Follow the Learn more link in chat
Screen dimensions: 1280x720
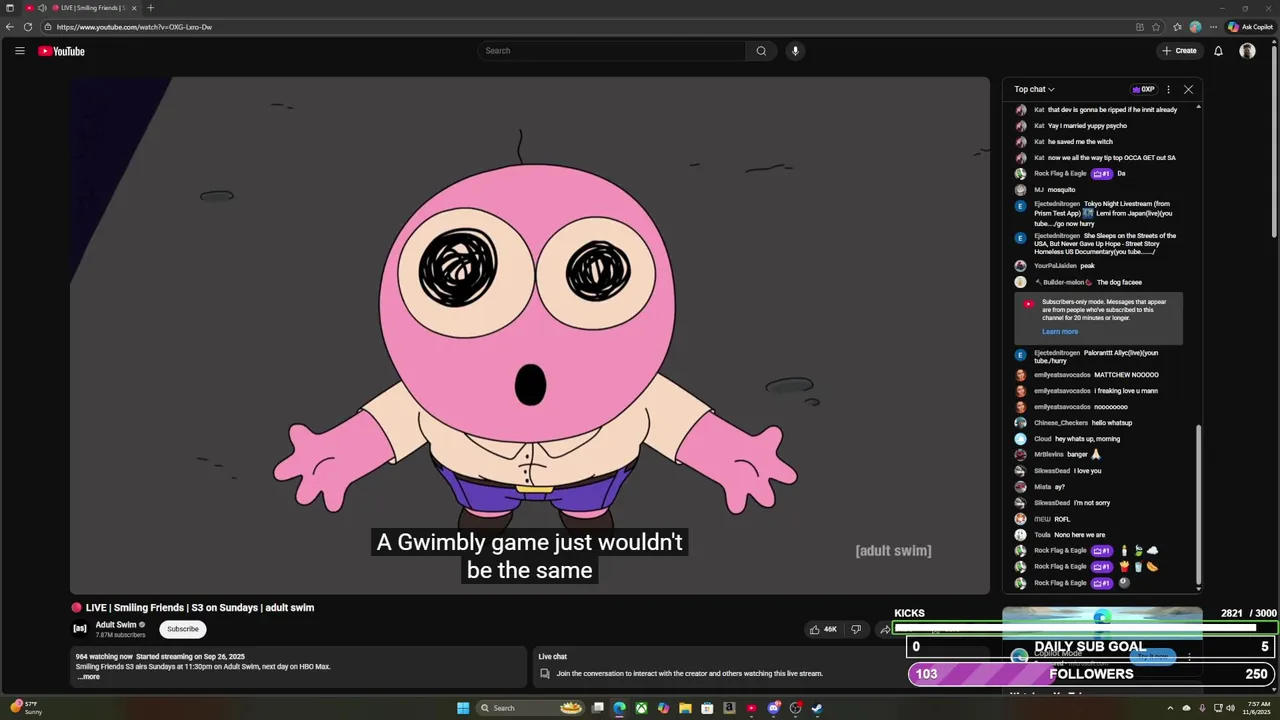pyautogui.click(x=1060, y=332)
